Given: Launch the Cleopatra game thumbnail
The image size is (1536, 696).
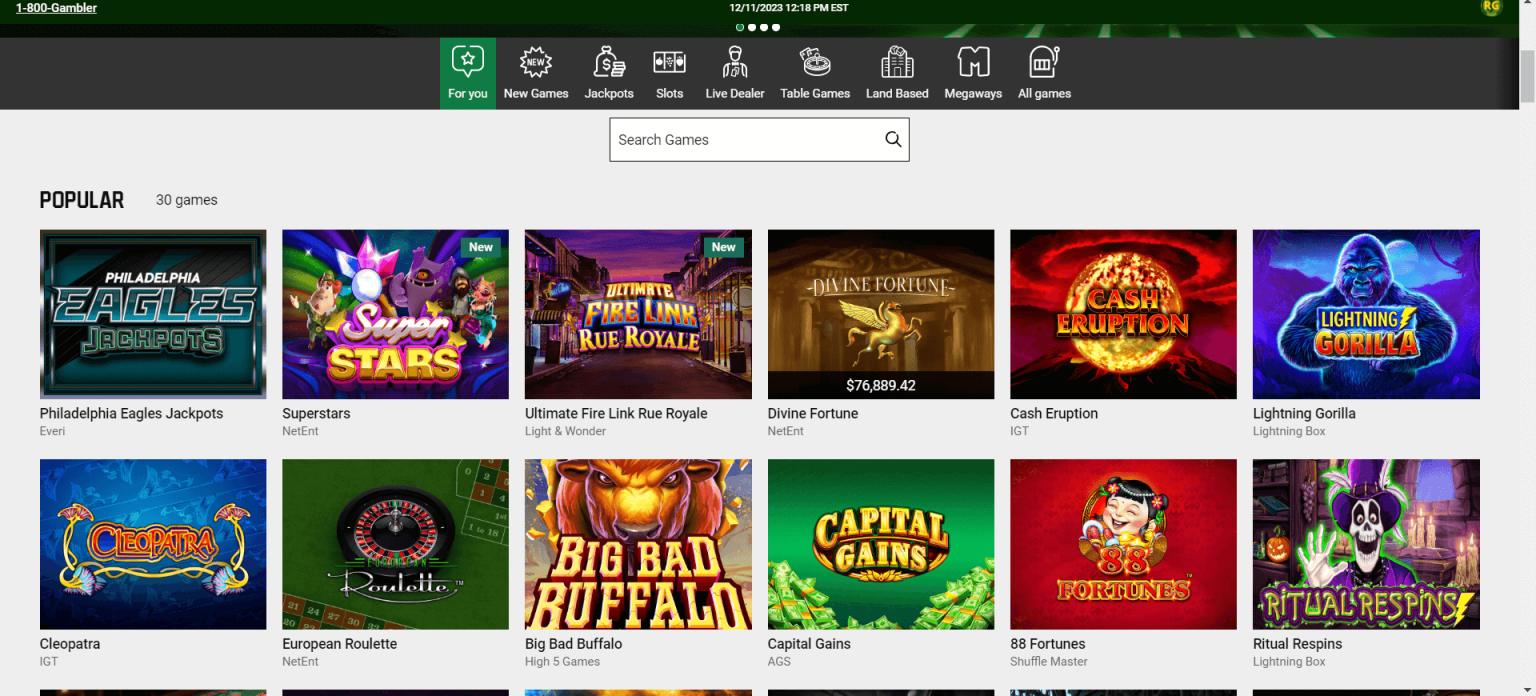Looking at the screenshot, I should click(x=153, y=544).
